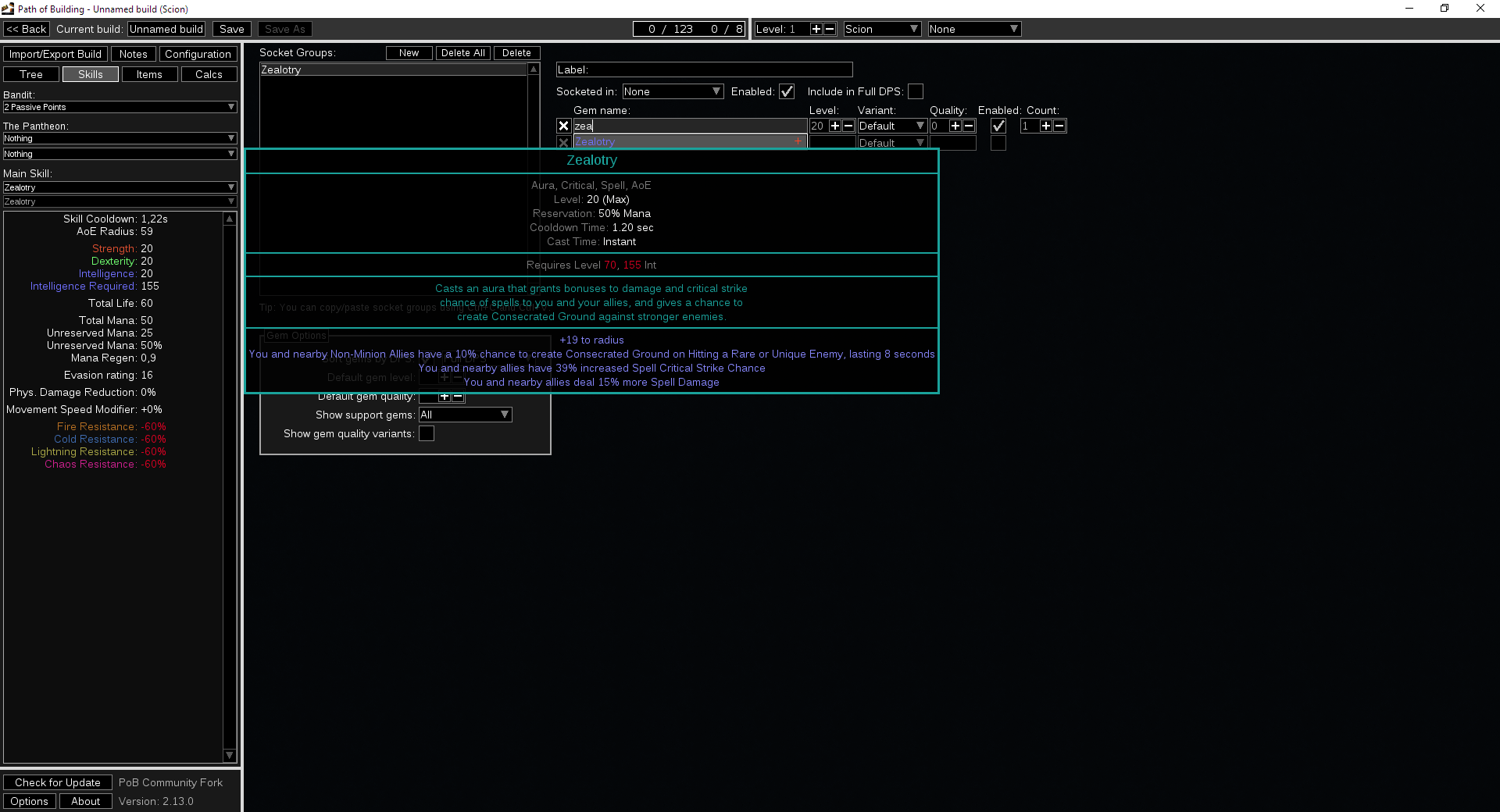Save the current build
The height and width of the screenshot is (812, 1500).
click(x=232, y=29)
